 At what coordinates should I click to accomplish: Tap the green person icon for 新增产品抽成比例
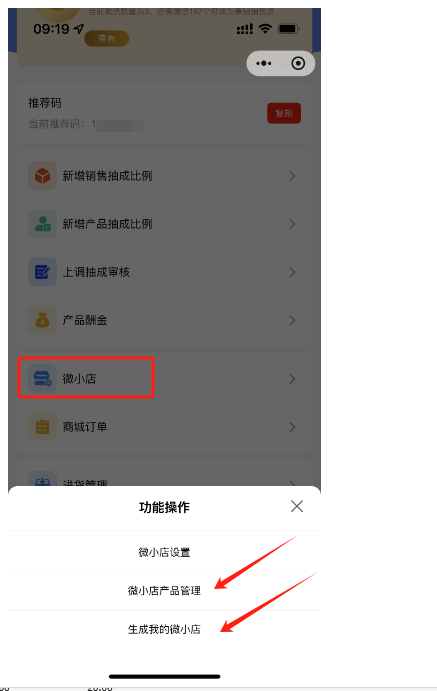click(42, 224)
